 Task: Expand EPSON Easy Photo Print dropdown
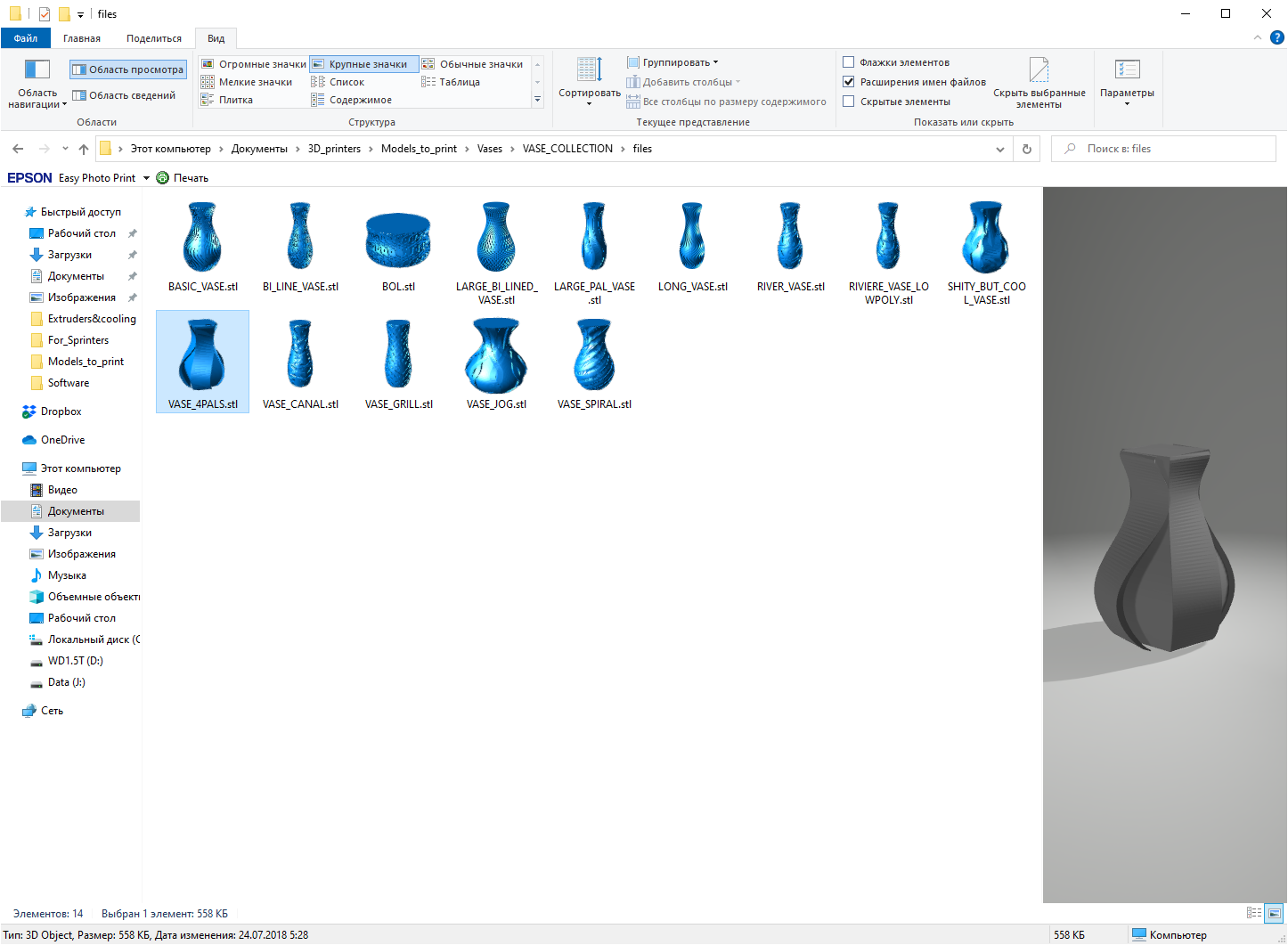coord(147,178)
